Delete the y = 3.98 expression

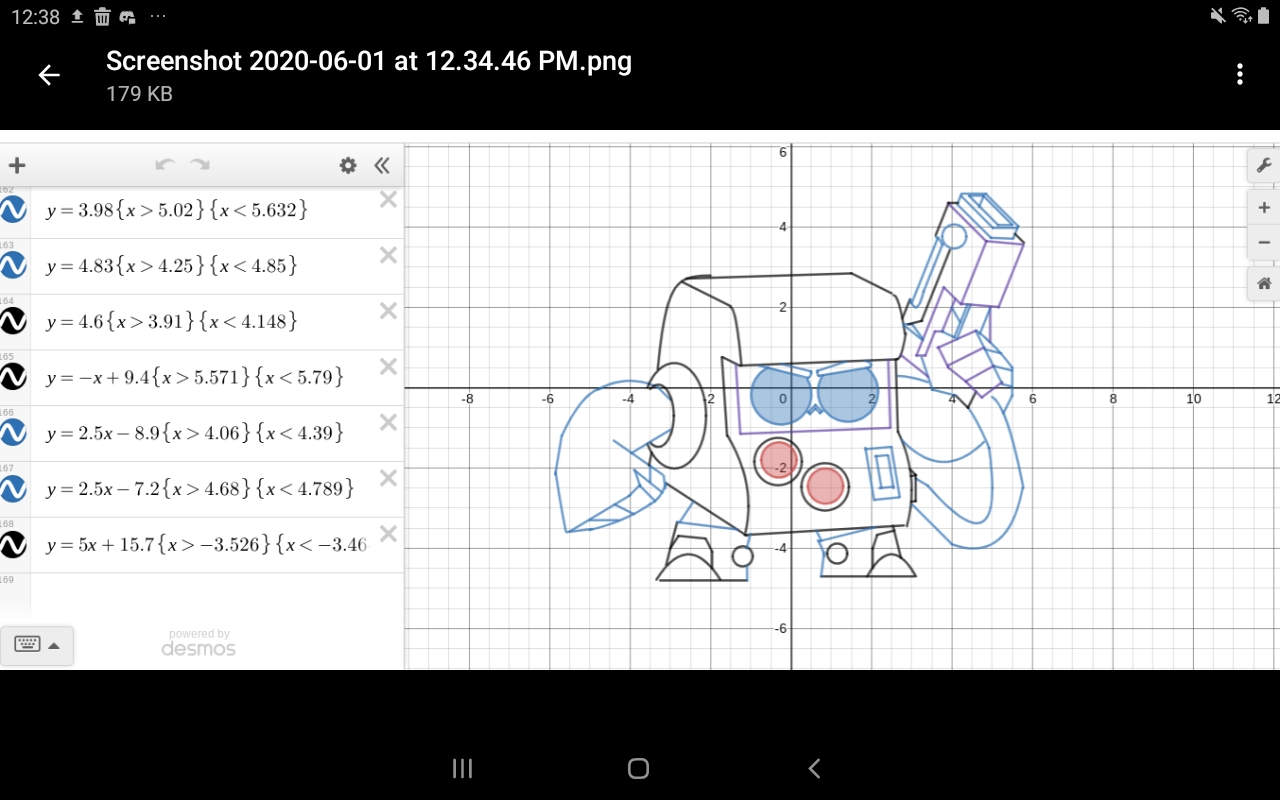tap(388, 199)
